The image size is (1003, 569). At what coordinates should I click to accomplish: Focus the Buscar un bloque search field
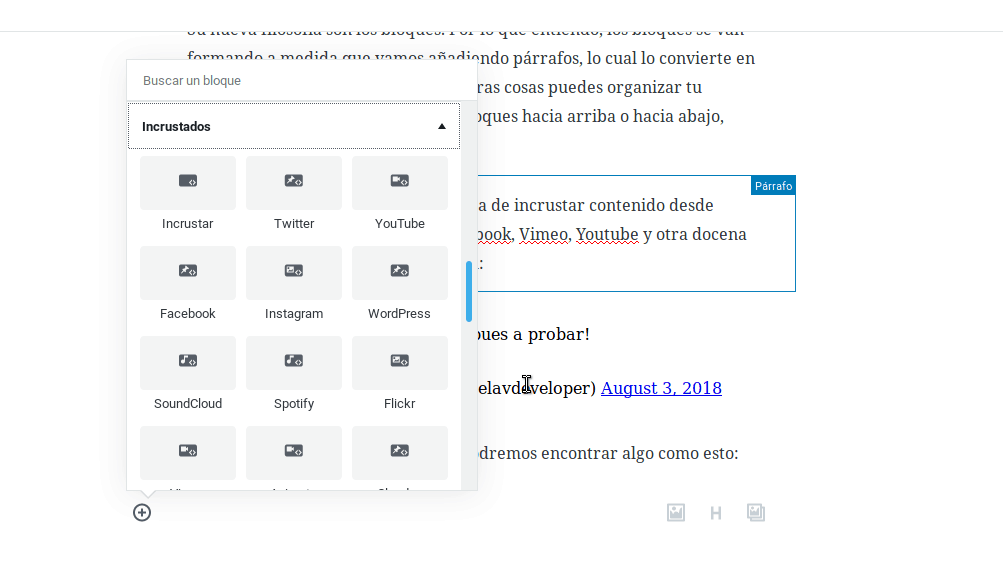point(302,81)
